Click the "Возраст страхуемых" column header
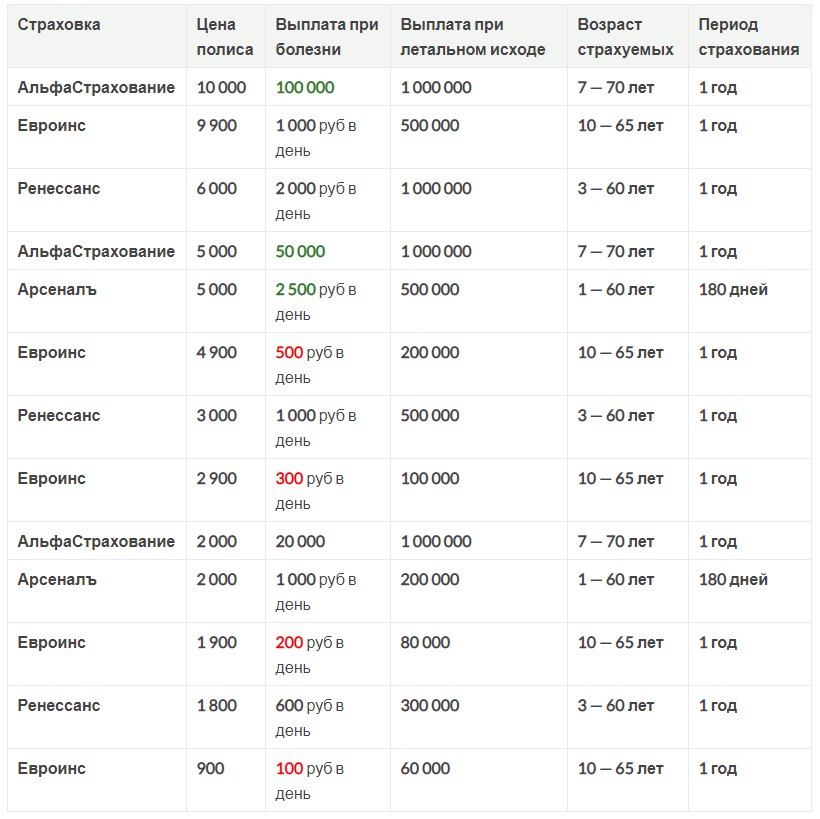Image resolution: width=820 pixels, height=819 pixels. coord(625,37)
